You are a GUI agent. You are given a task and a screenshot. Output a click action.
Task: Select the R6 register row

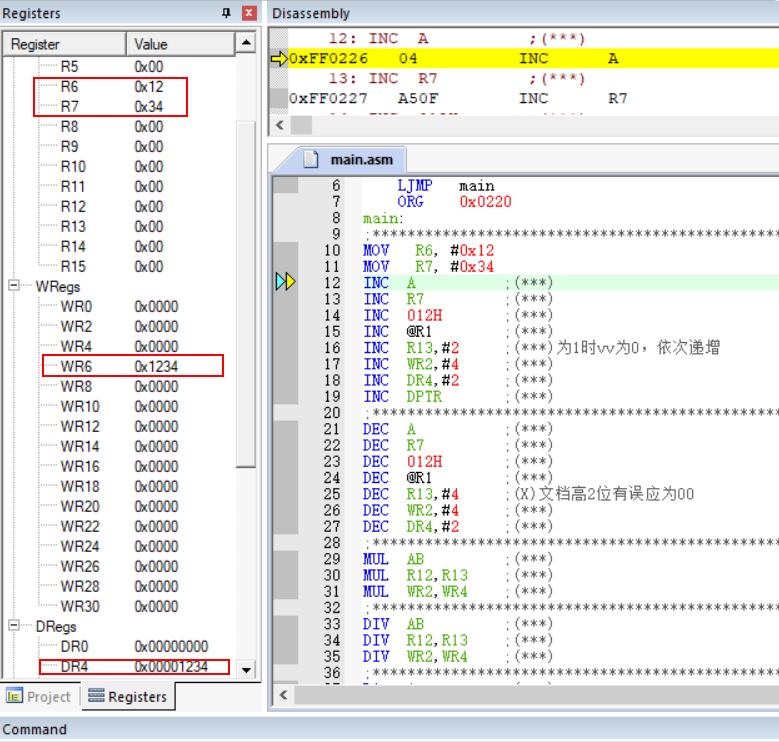[x=119, y=86]
